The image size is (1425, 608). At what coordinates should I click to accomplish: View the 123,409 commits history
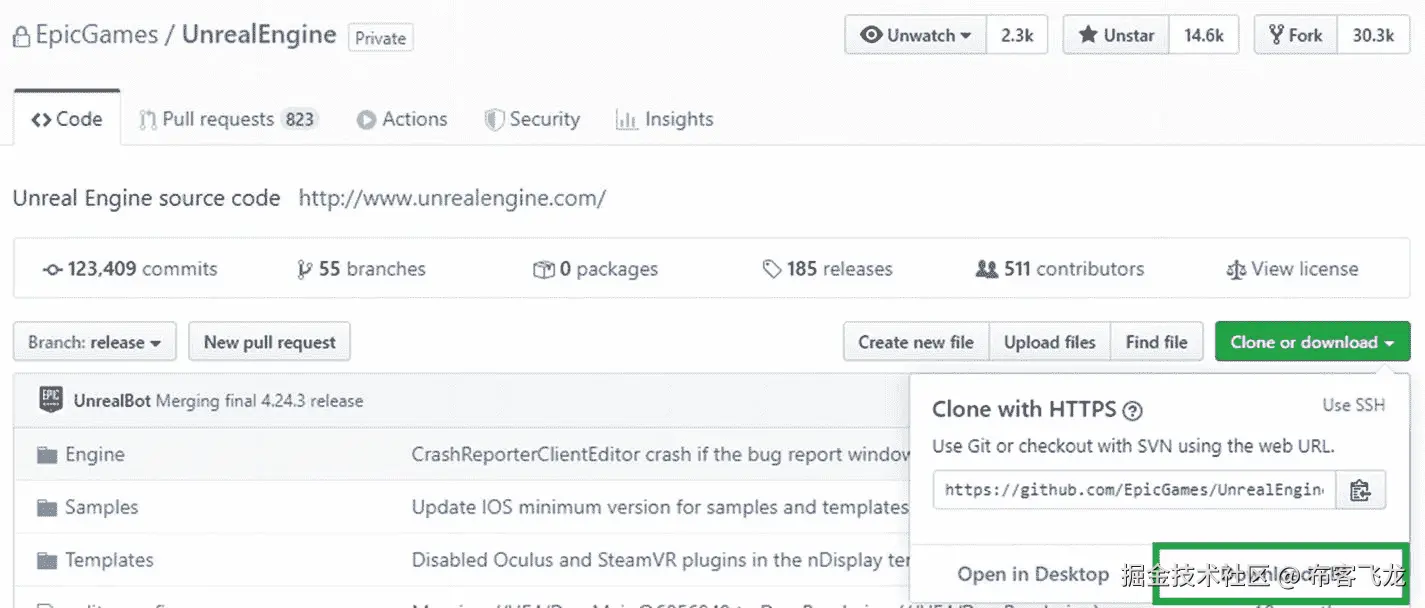130,269
